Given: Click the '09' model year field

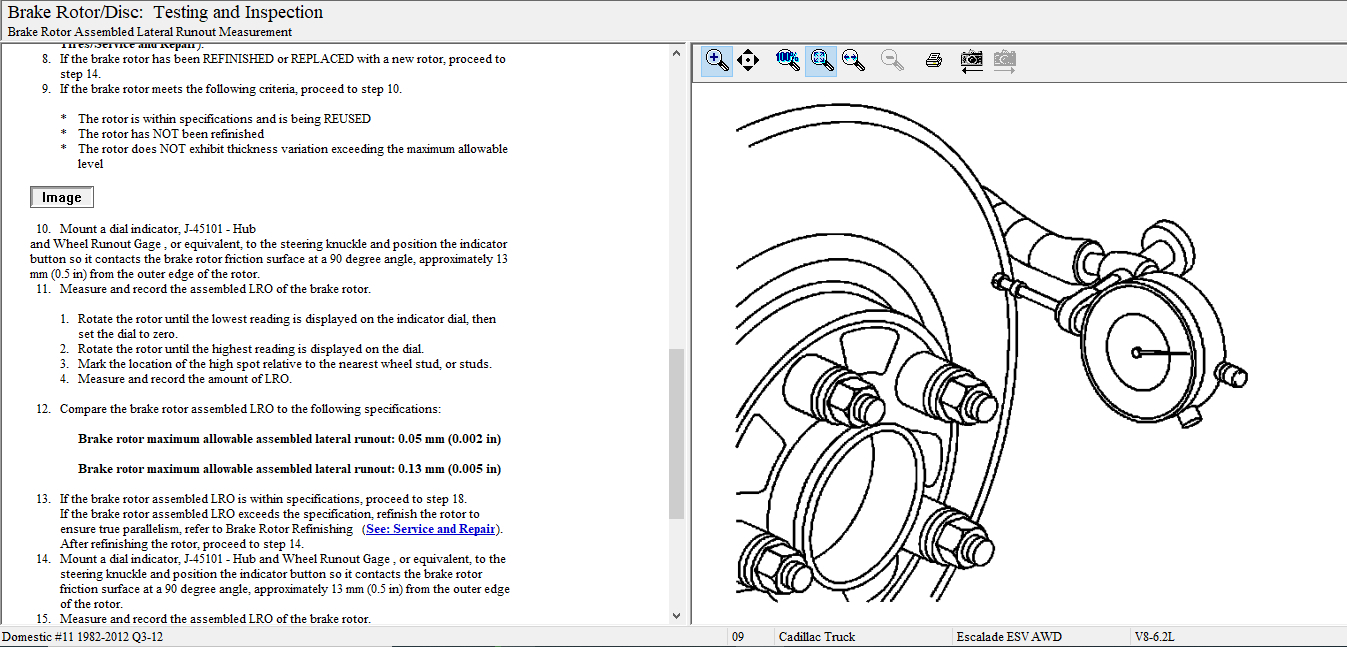Looking at the screenshot, I should pos(738,637).
